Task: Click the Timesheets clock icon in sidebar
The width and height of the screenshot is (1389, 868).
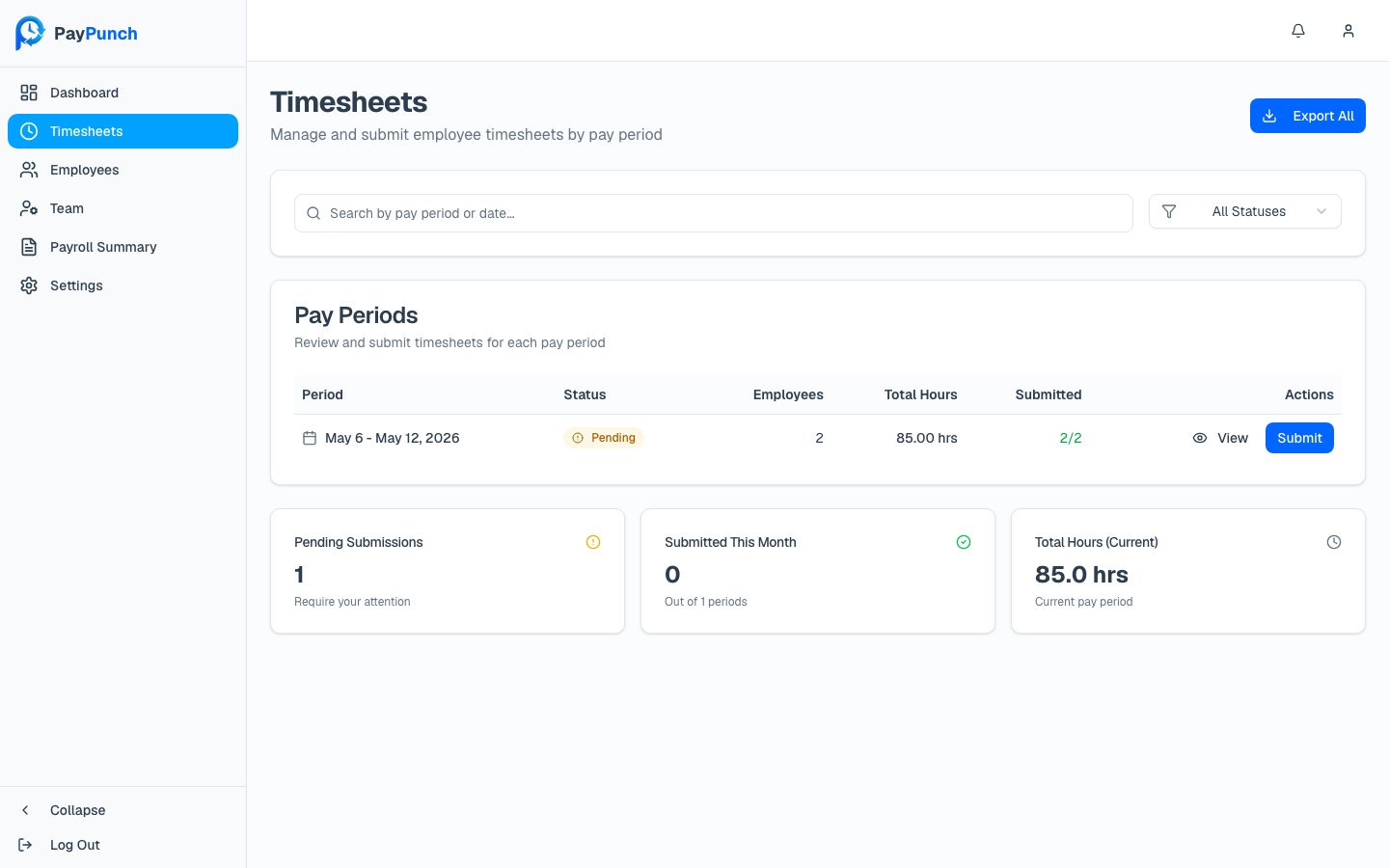Action: 29,131
